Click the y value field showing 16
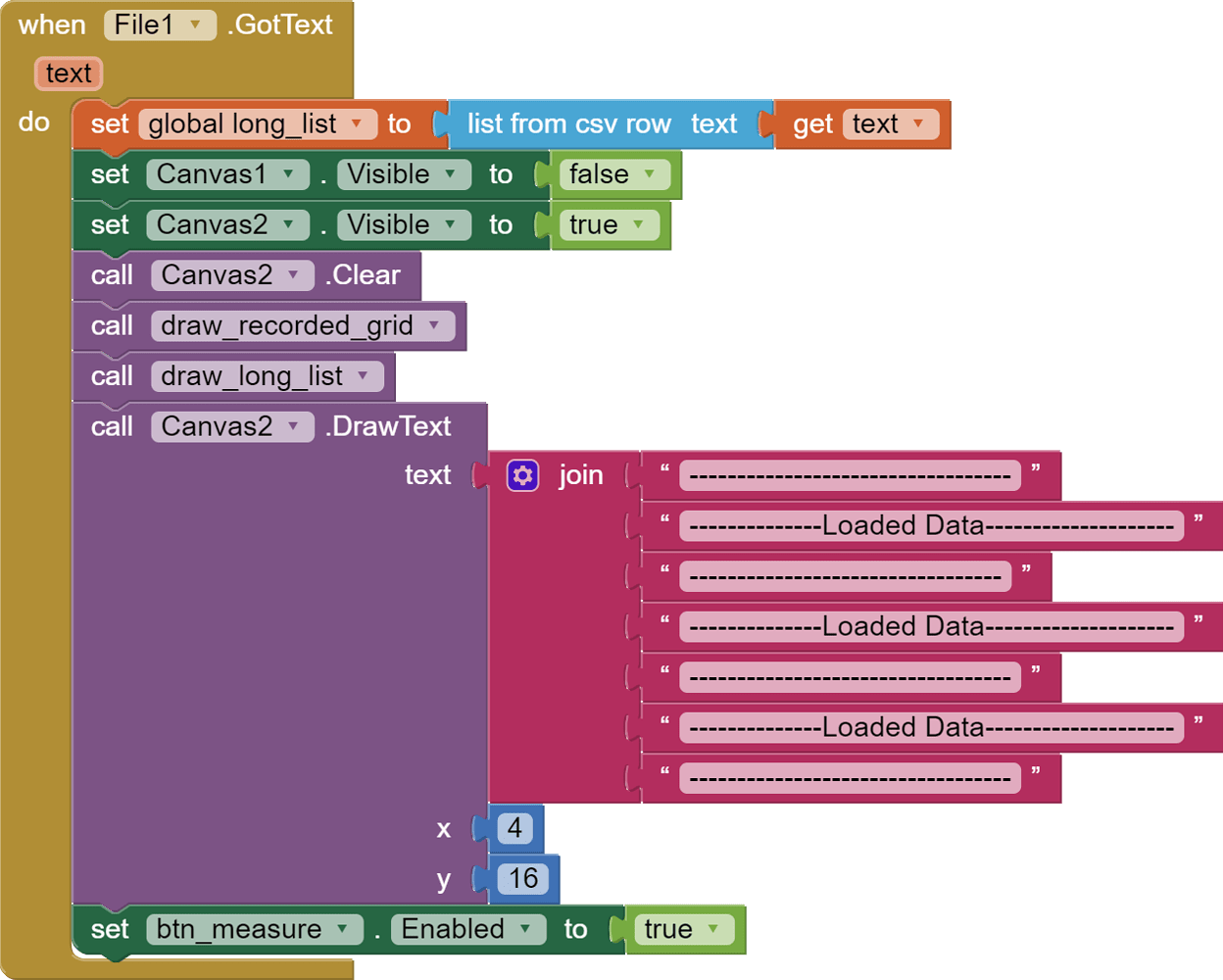 [523, 878]
